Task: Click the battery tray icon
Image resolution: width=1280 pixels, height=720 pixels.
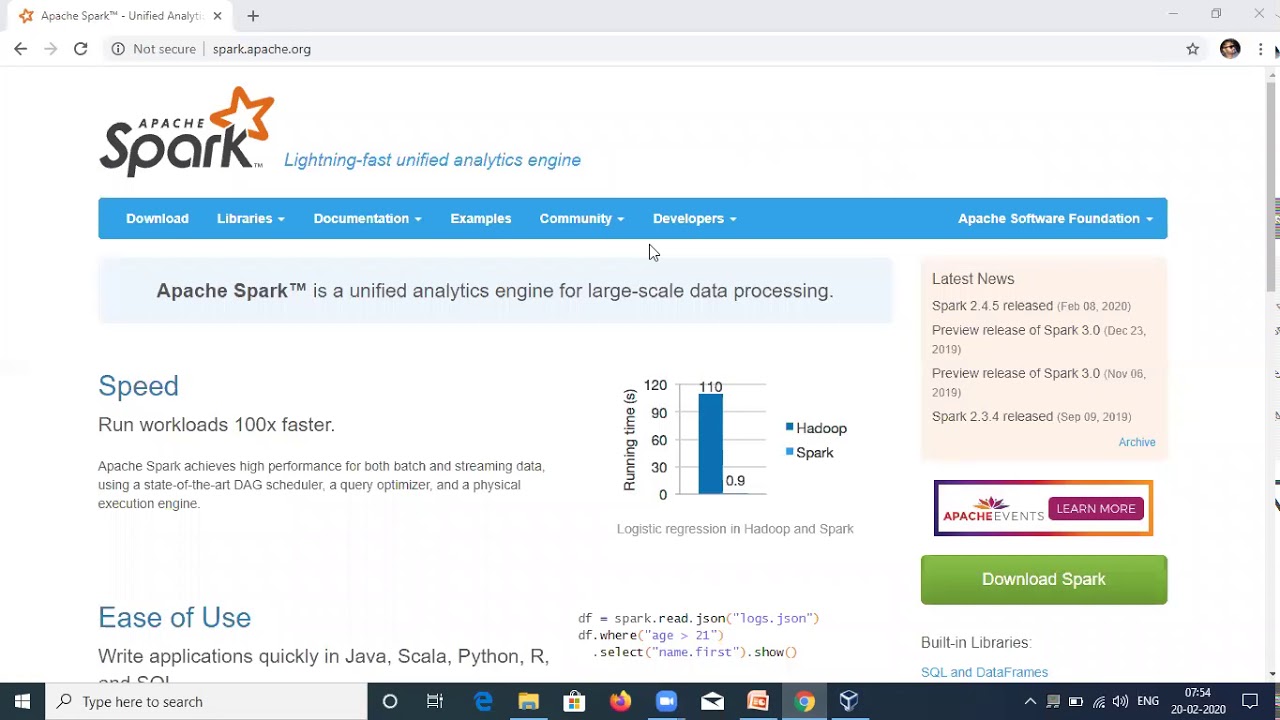Action: (x=1076, y=701)
